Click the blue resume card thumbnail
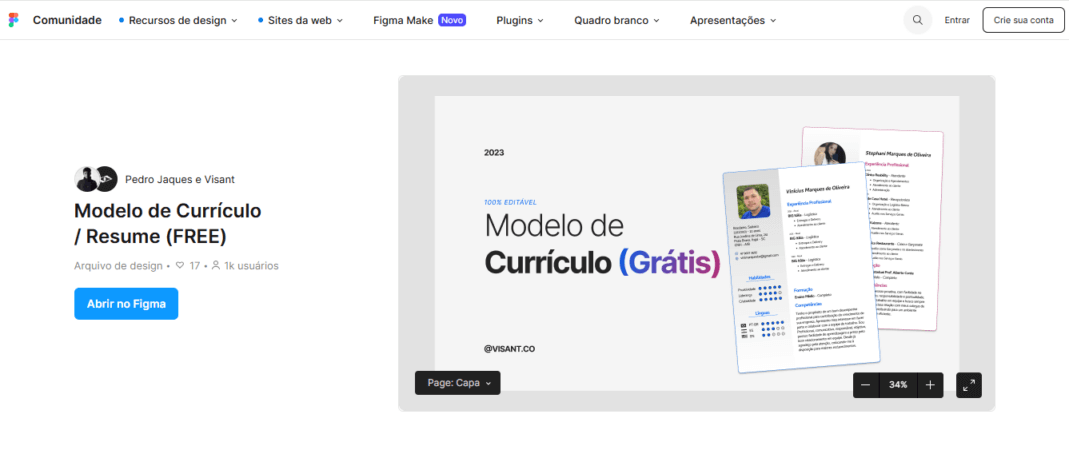The height and width of the screenshot is (450, 1069). pyautogui.click(x=802, y=267)
